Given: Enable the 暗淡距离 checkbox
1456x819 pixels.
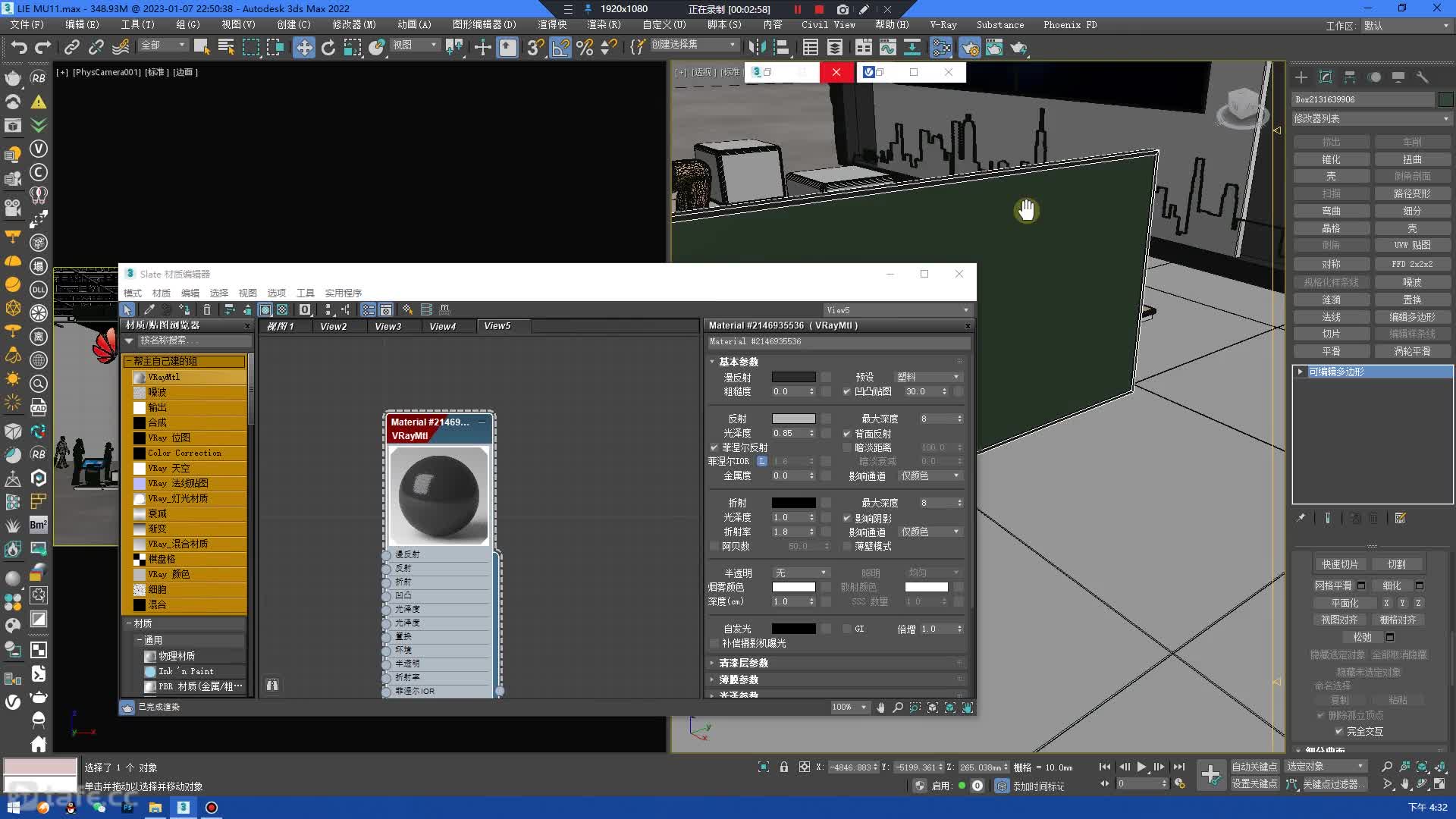Looking at the screenshot, I should click(846, 447).
